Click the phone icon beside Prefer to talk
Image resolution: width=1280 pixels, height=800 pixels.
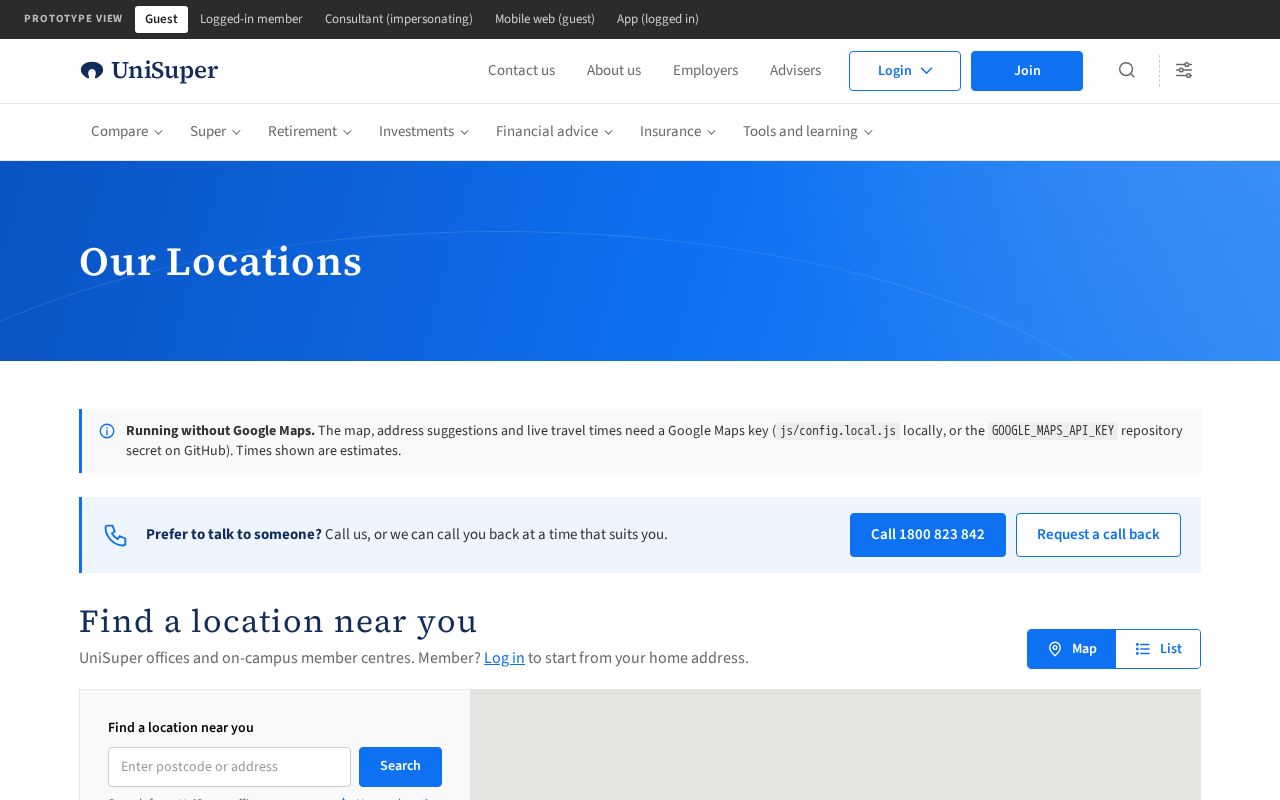[116, 535]
